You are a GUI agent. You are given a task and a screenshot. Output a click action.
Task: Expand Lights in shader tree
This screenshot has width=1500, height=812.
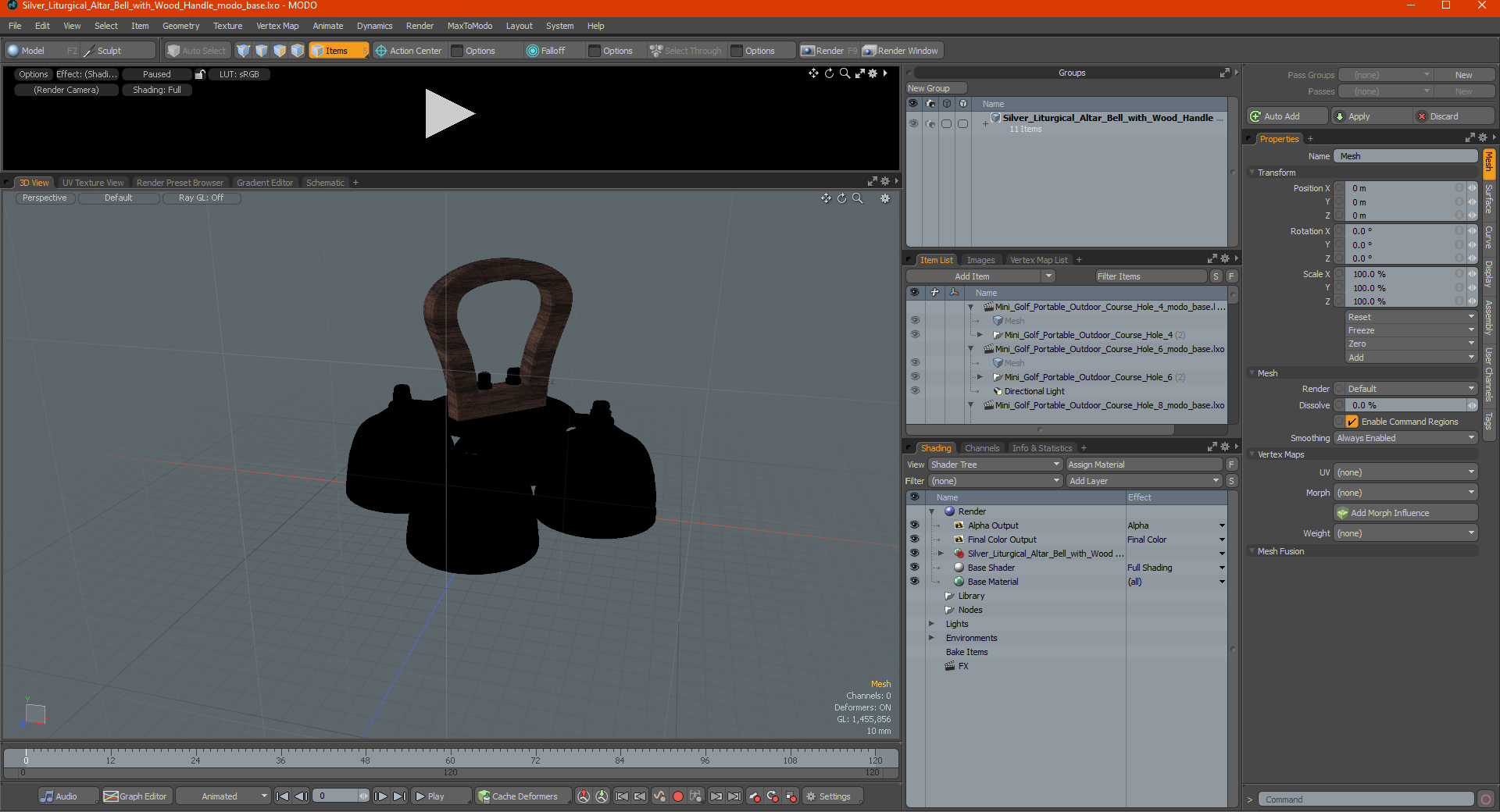click(931, 624)
